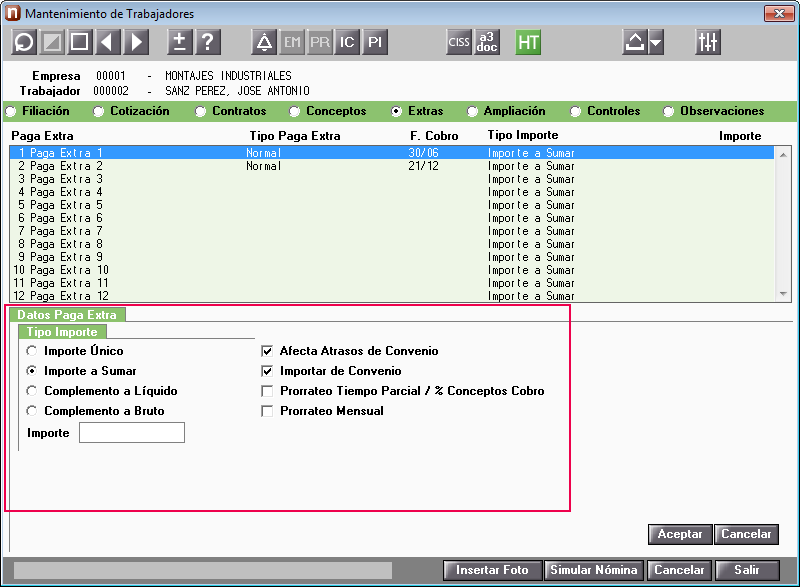Viewport: 800px width, 587px height.
Task: Click the app logo in title bar
Action: [13, 13]
